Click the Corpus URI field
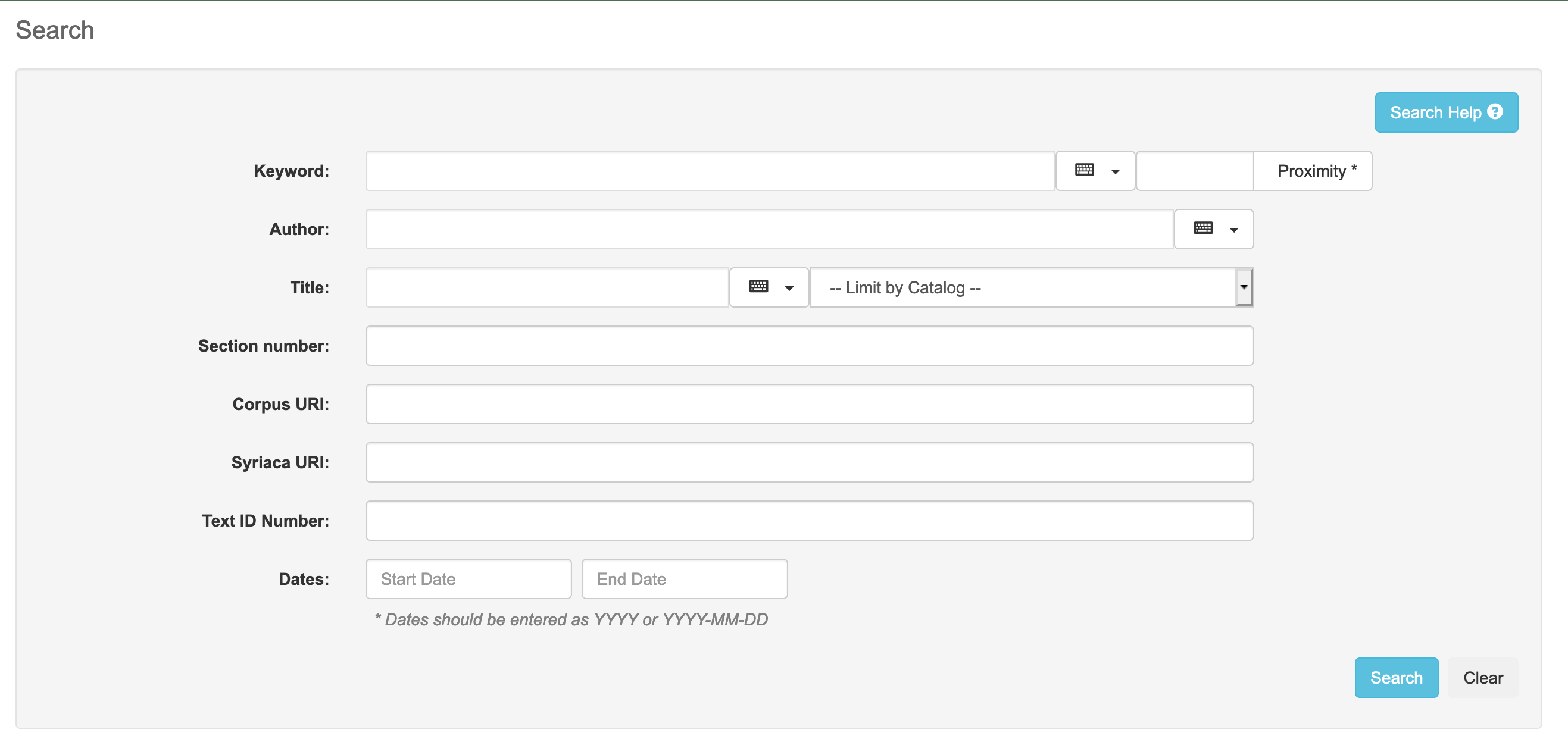1568x739 pixels. click(x=809, y=404)
